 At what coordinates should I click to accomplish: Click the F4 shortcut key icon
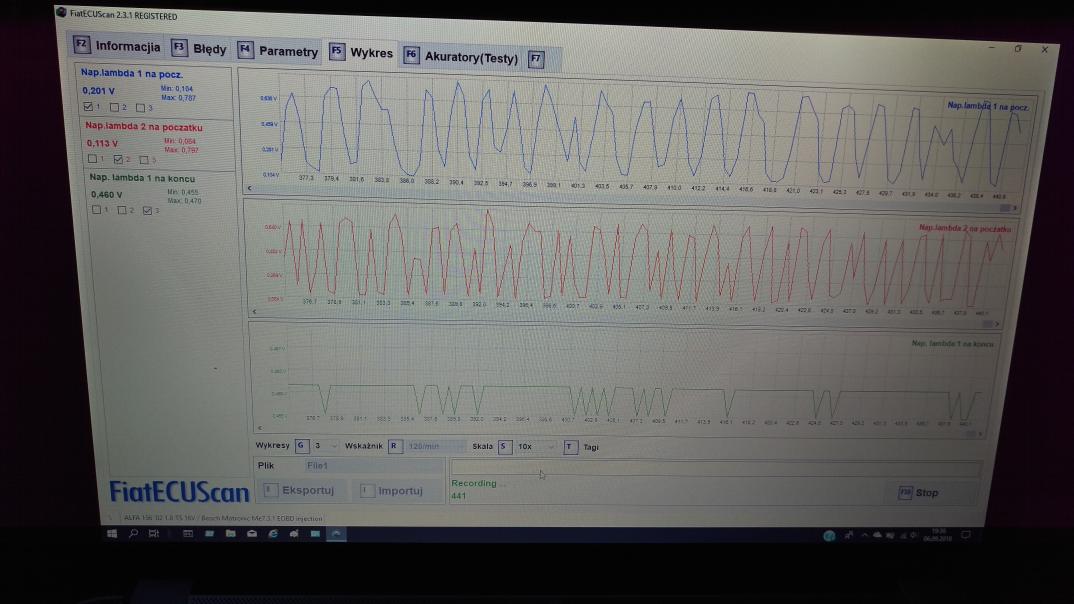[245, 49]
